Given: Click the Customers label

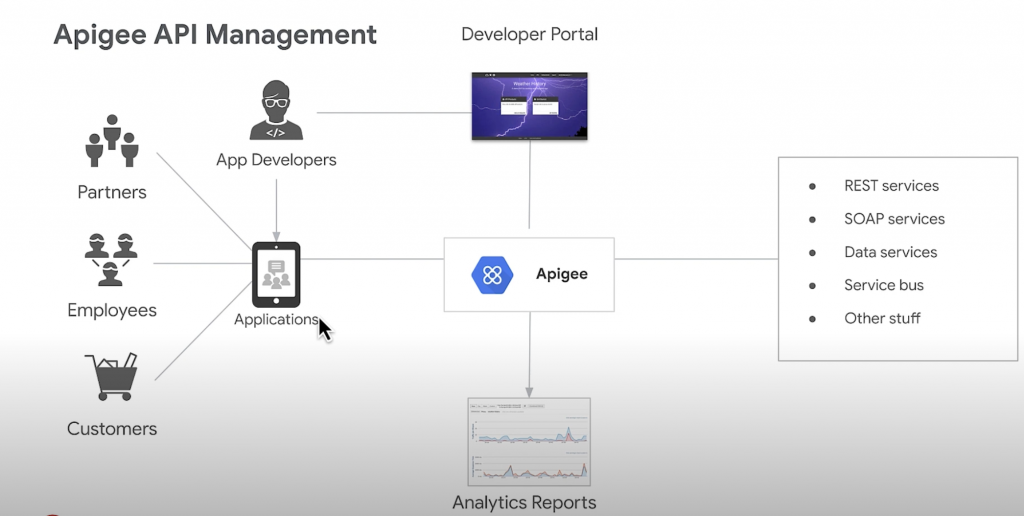Looking at the screenshot, I should click(x=112, y=428).
